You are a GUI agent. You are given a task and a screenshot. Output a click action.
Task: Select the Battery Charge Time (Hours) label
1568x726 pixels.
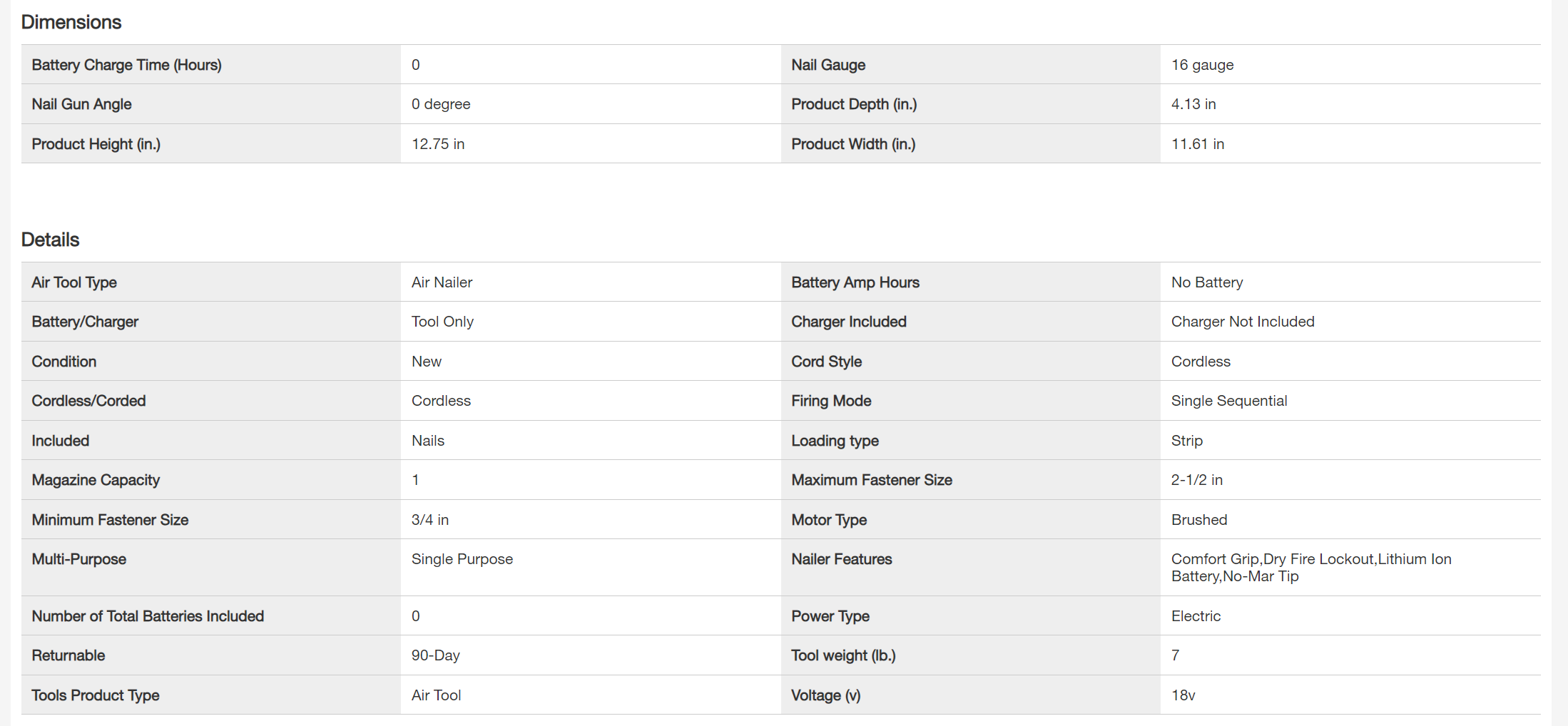point(126,65)
